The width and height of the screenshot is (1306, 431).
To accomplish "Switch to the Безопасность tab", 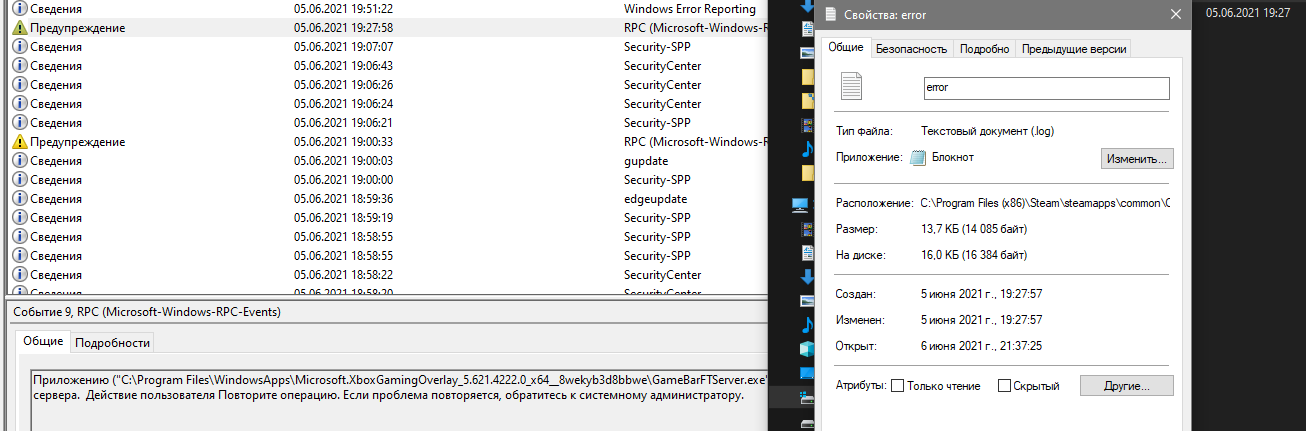I will tap(910, 48).
